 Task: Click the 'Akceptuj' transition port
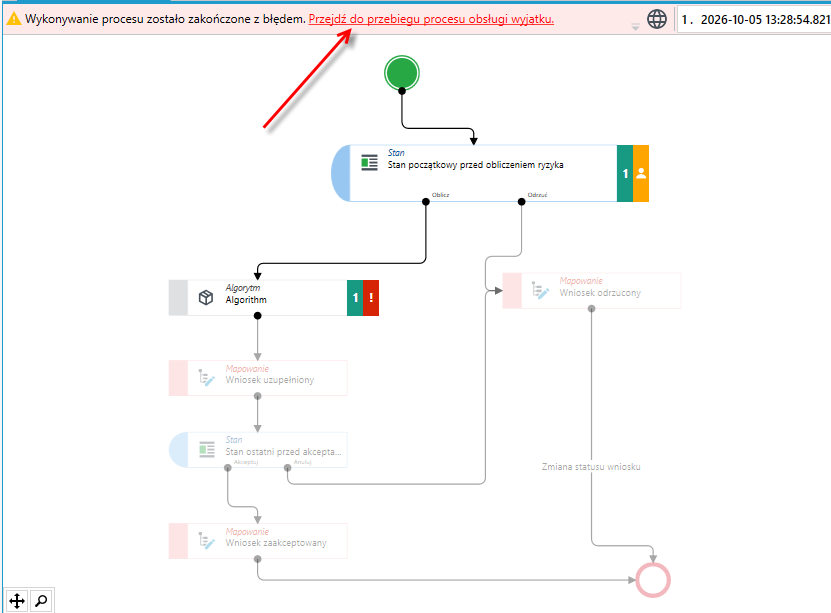pyautogui.click(x=227, y=468)
